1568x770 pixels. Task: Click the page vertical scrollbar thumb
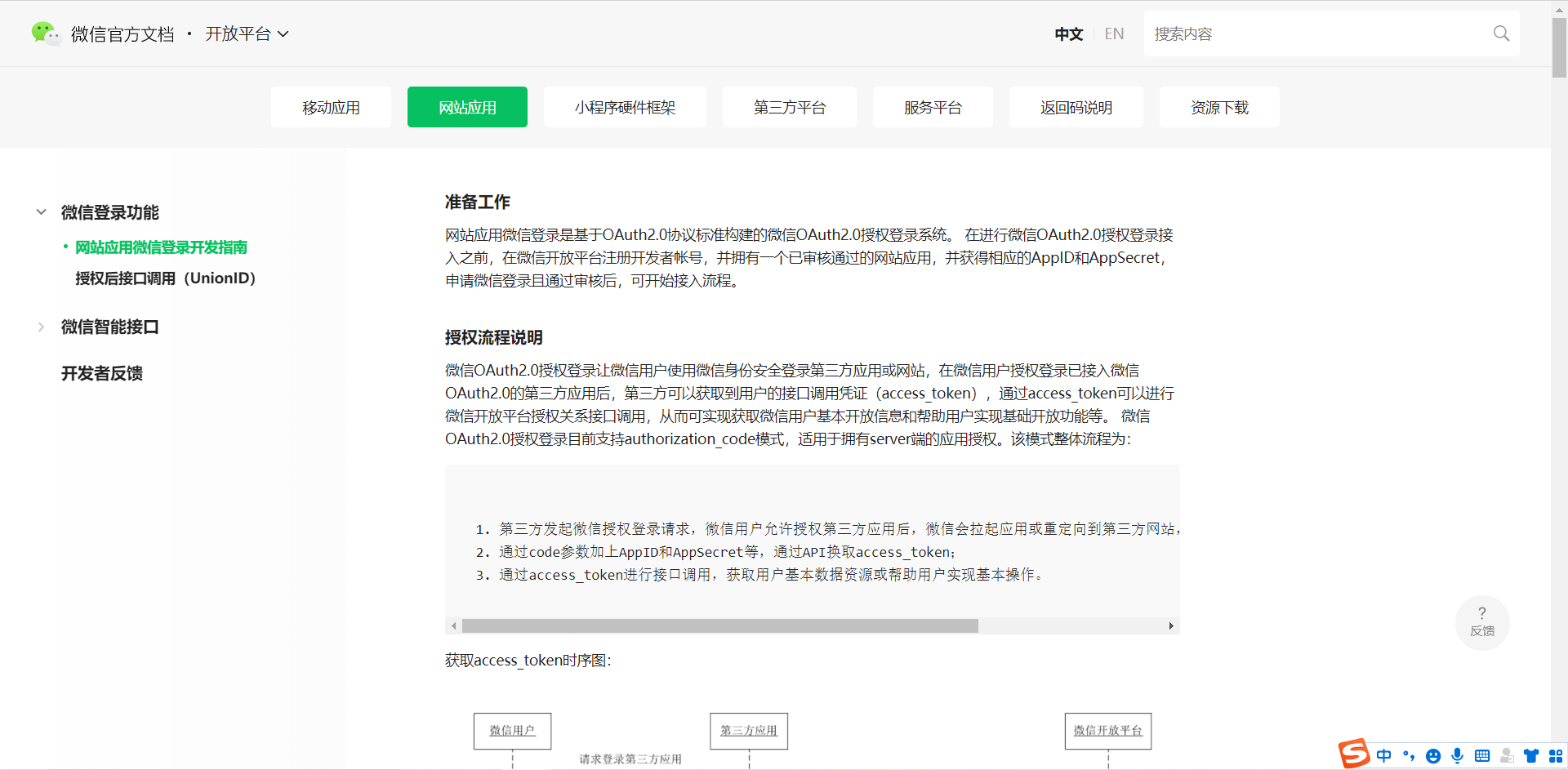coord(1559,47)
